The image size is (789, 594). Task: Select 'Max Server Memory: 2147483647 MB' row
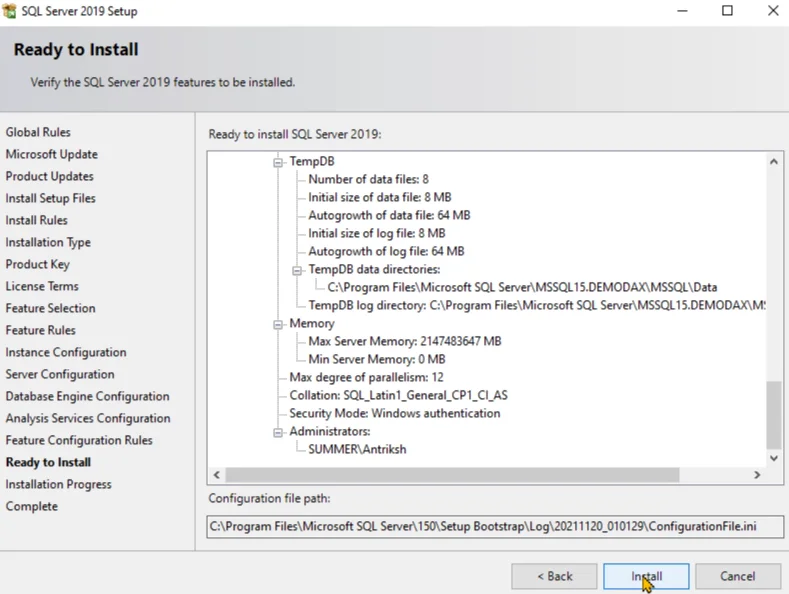coord(405,342)
